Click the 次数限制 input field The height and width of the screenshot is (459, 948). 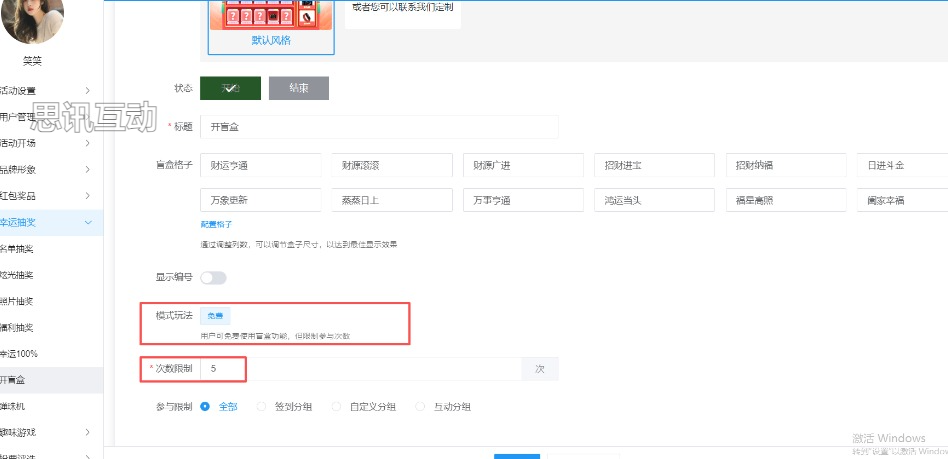pos(360,369)
